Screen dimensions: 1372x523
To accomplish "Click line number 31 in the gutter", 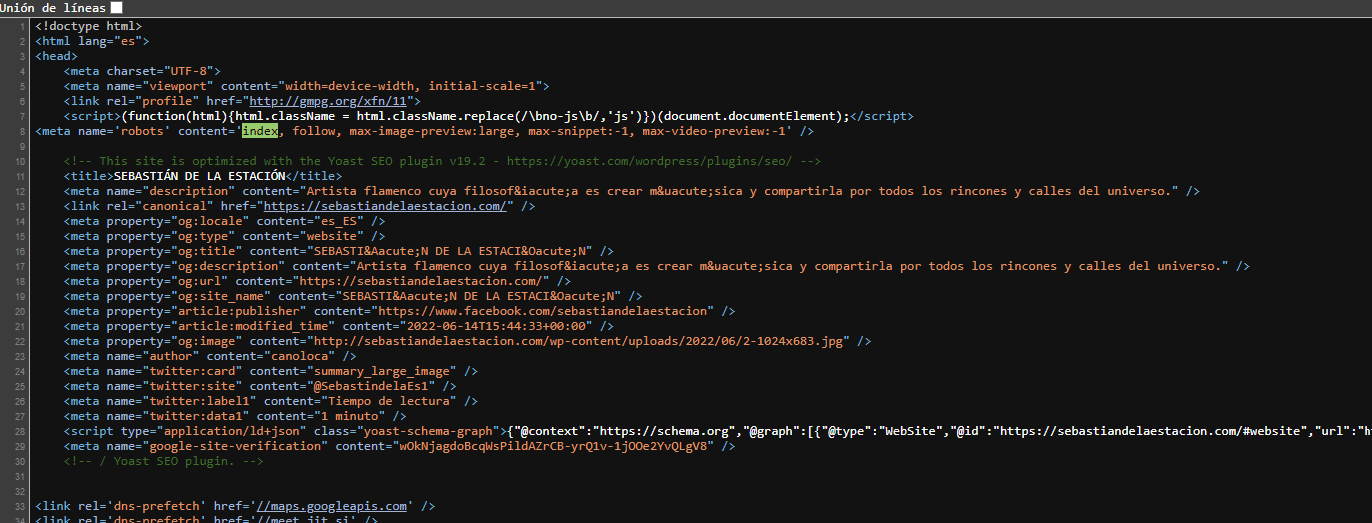I will point(20,476).
